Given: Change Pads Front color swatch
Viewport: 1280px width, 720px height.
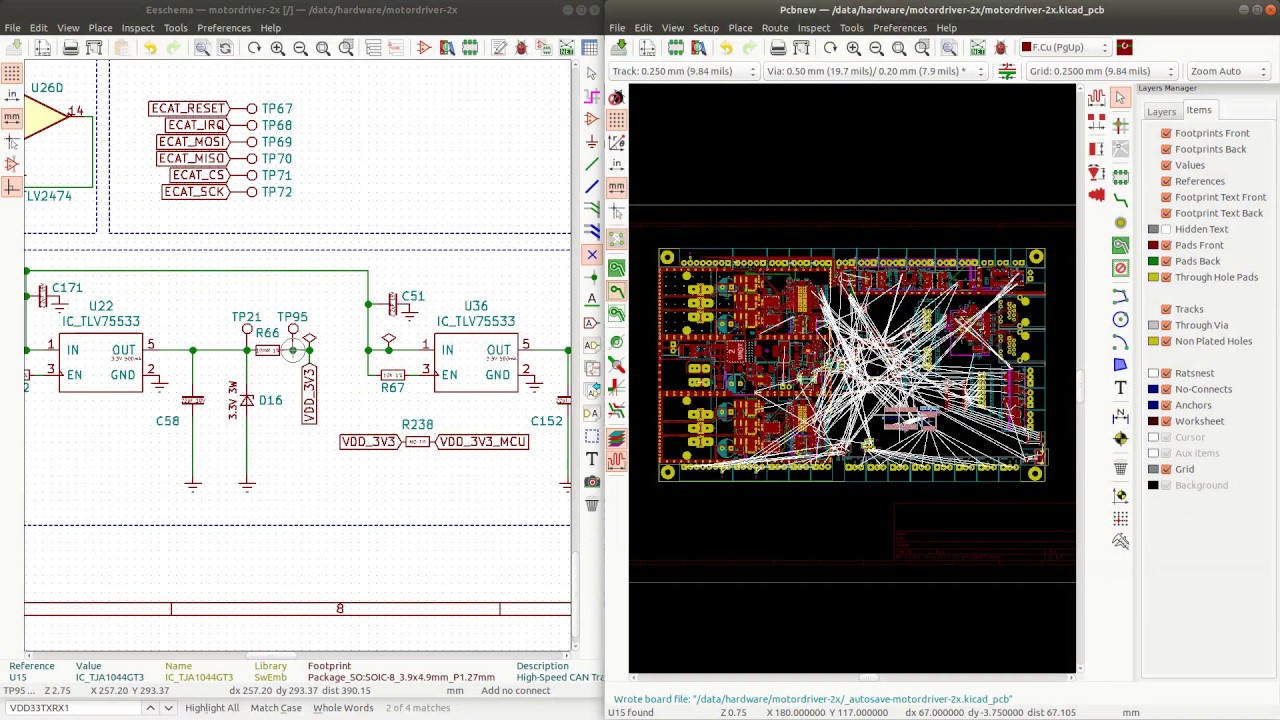Looking at the screenshot, I should click(x=1153, y=245).
